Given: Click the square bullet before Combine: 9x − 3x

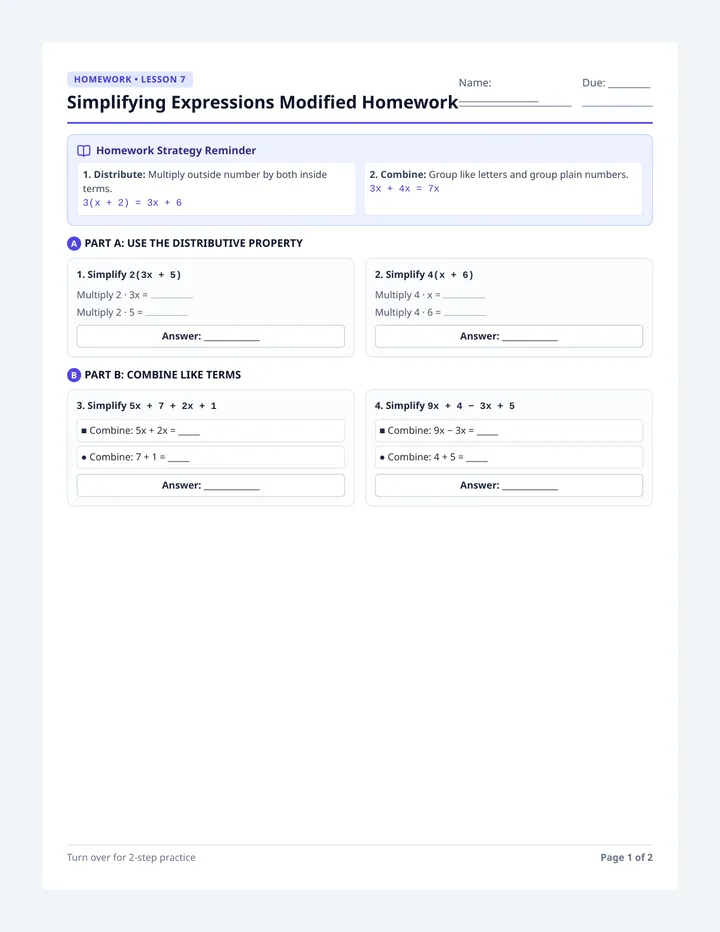Looking at the screenshot, I should 382,431.
